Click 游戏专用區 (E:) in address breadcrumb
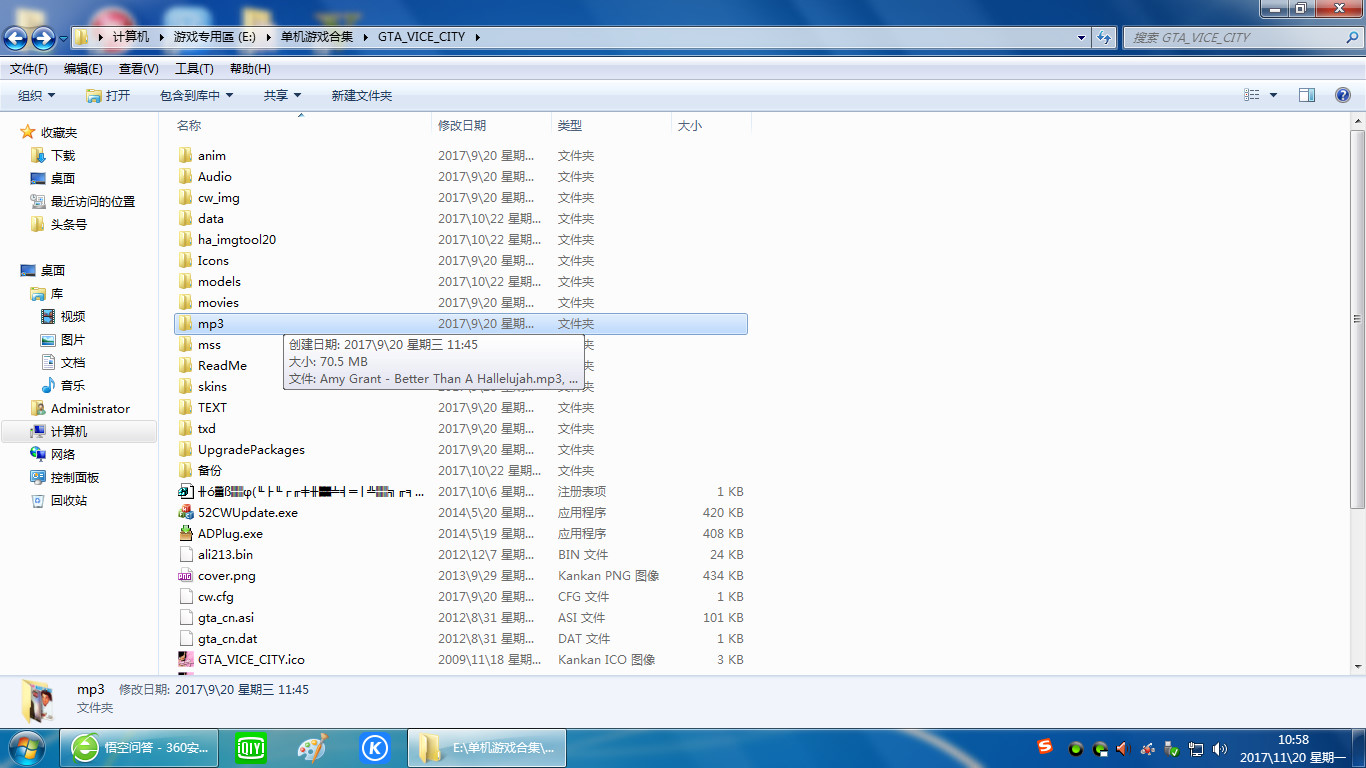The height and width of the screenshot is (768, 1366). point(213,37)
